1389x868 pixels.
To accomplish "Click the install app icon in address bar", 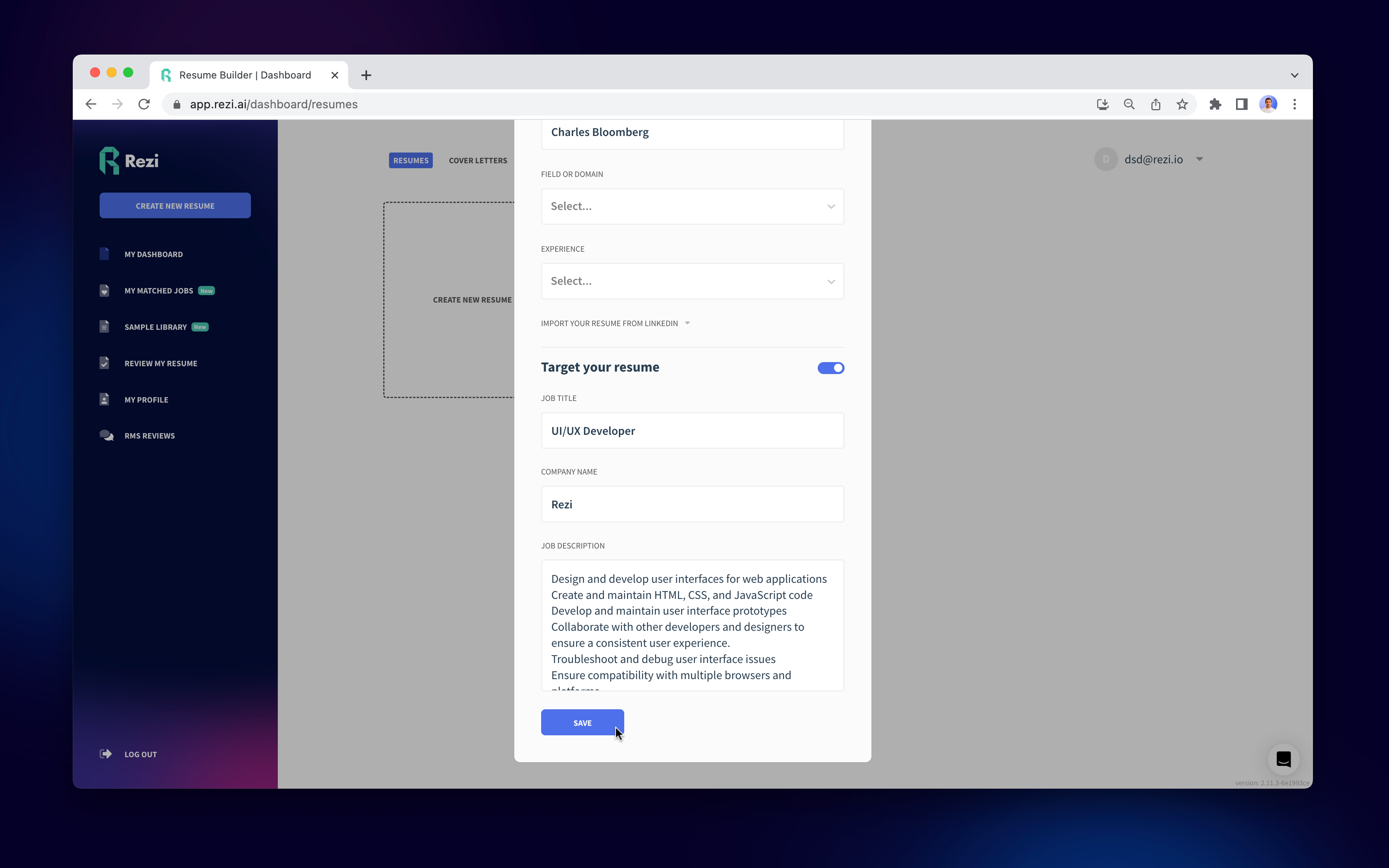I will click(x=1103, y=104).
